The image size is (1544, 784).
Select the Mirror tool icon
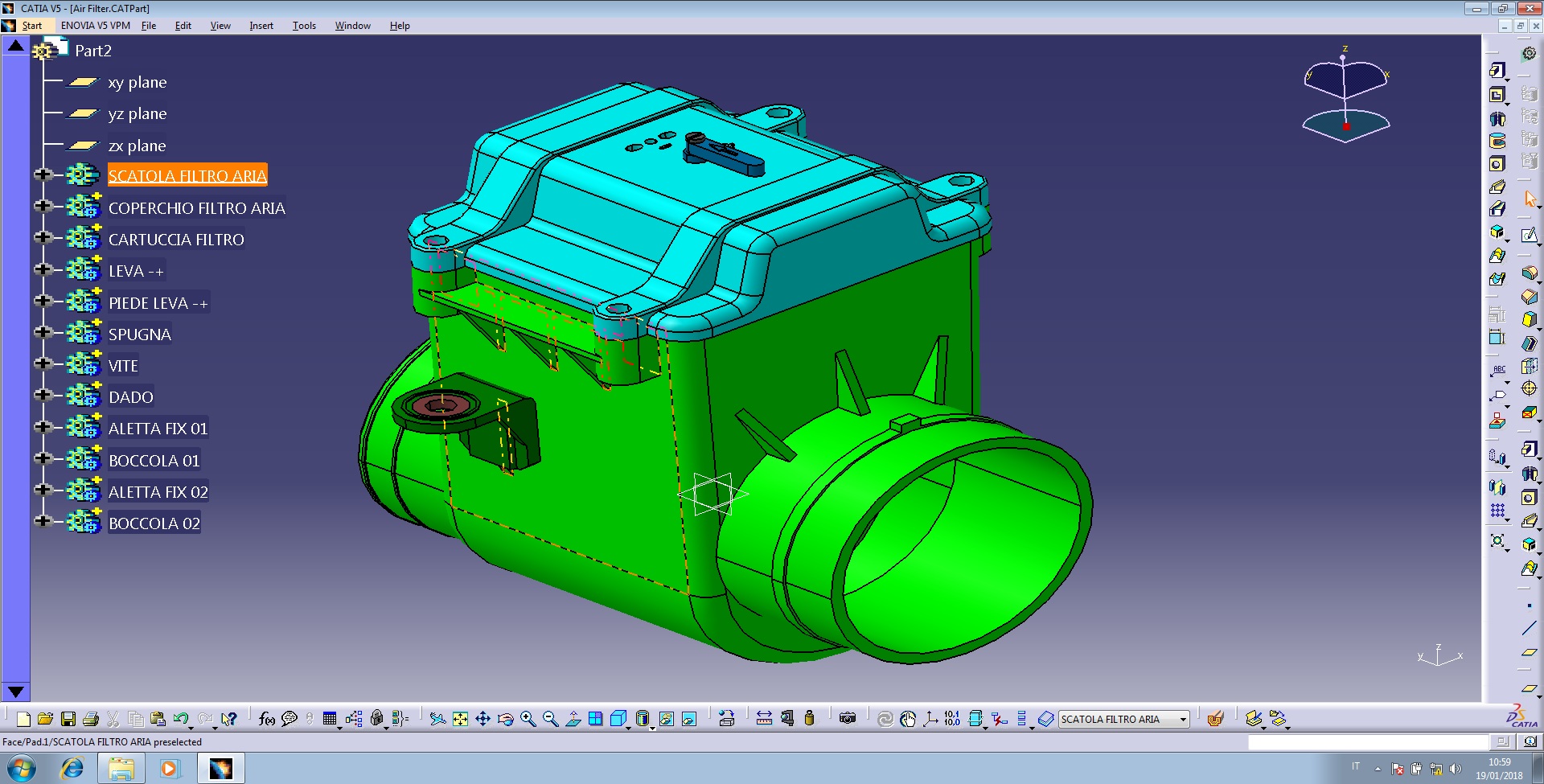[x=1497, y=487]
